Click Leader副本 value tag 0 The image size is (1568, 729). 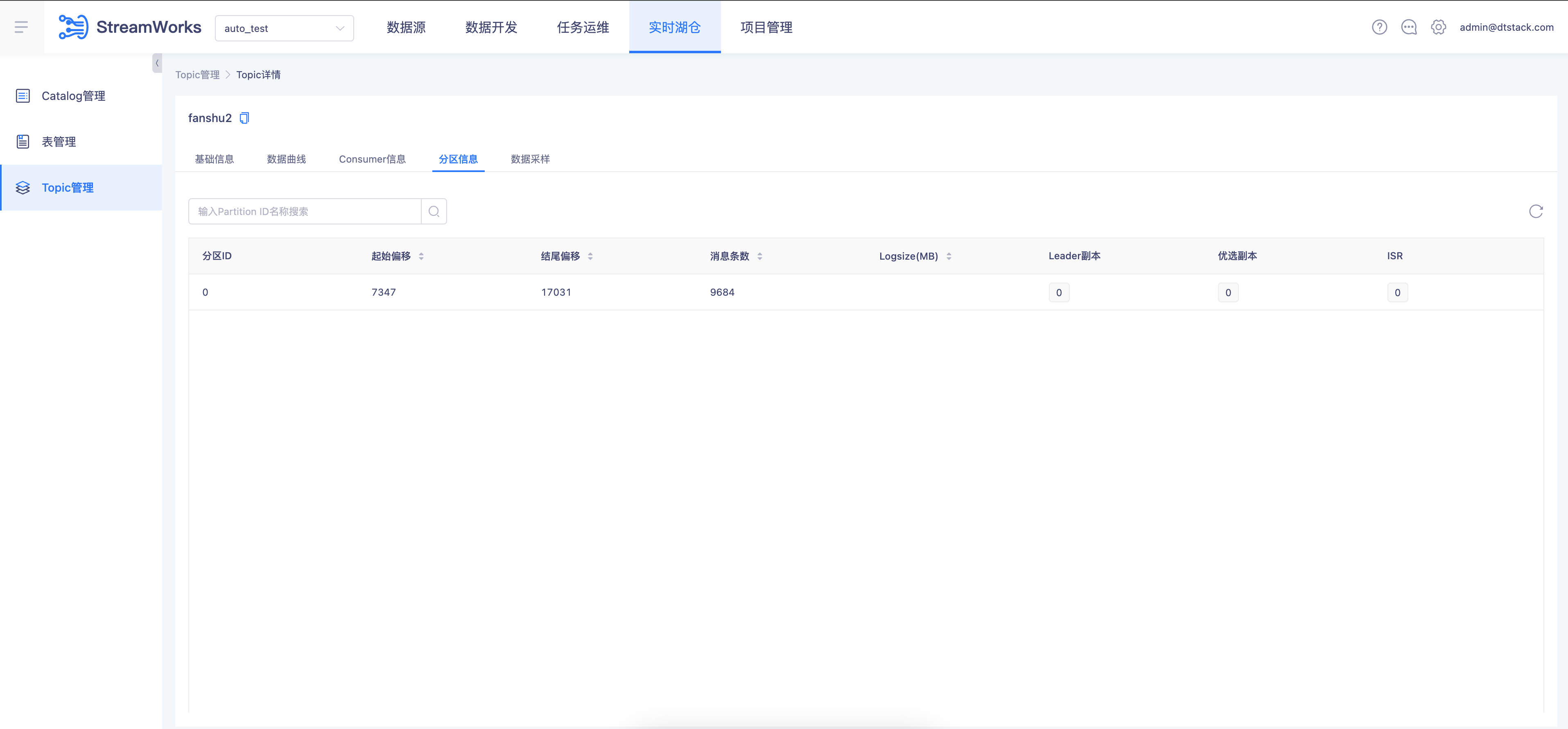(x=1059, y=293)
